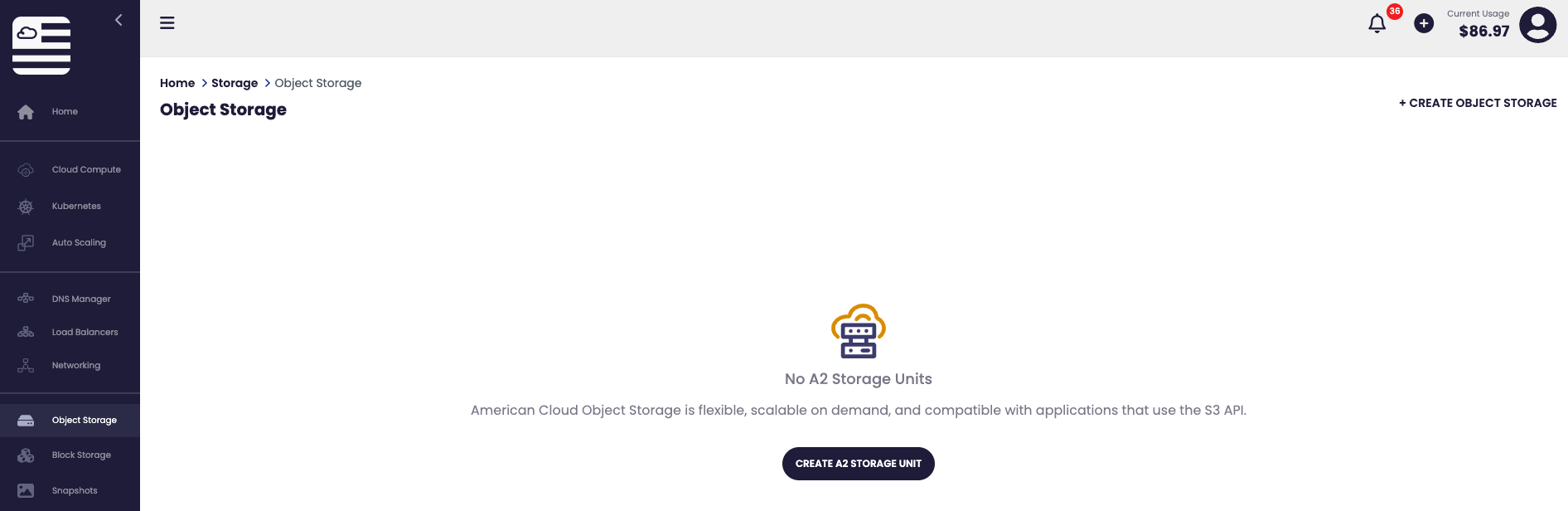Open DNS Manager in sidebar
Viewport: 1568px width, 511px height.
(81, 299)
